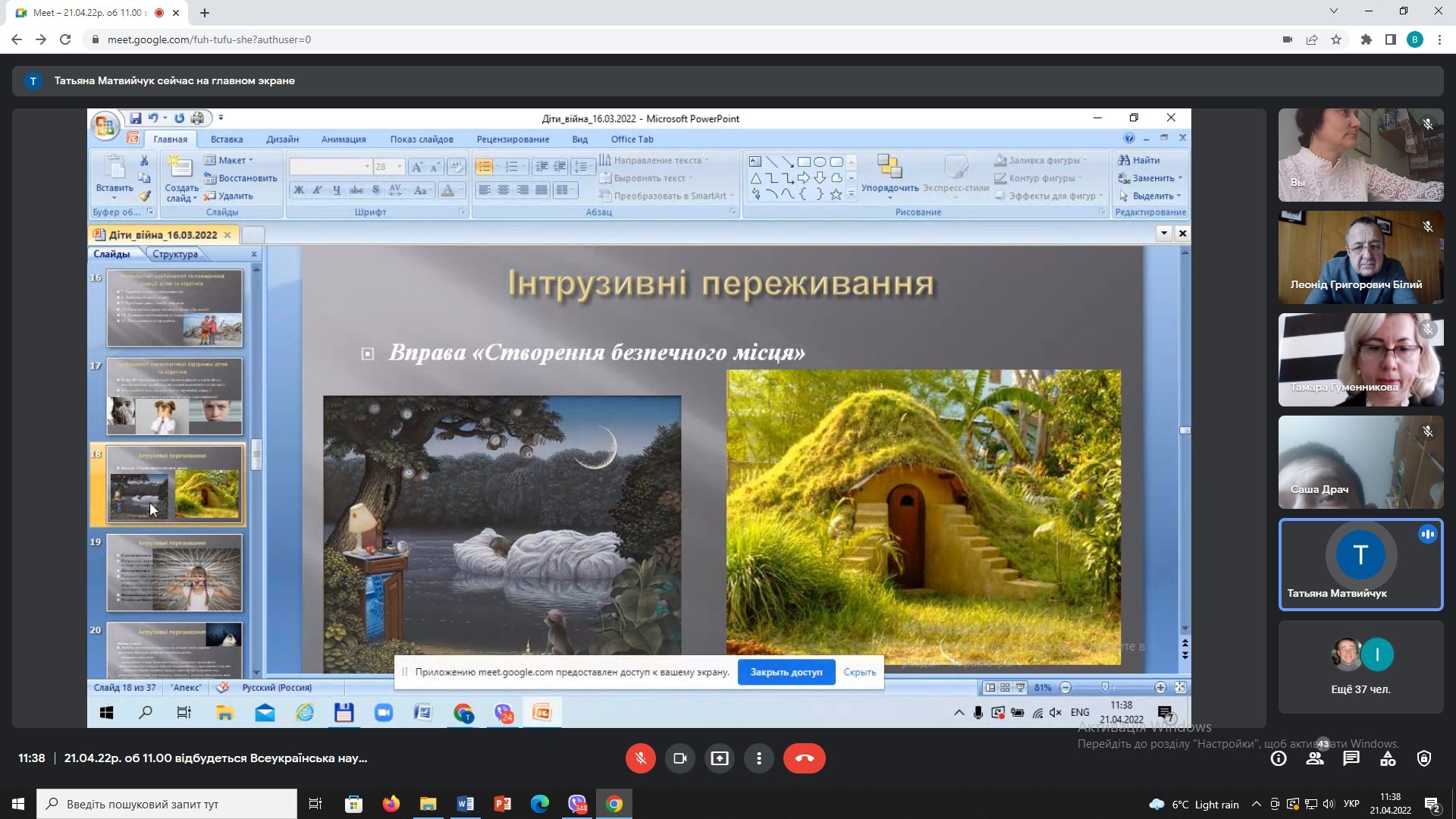Bookmark this page with star icon
The image size is (1456, 819).
click(1336, 39)
